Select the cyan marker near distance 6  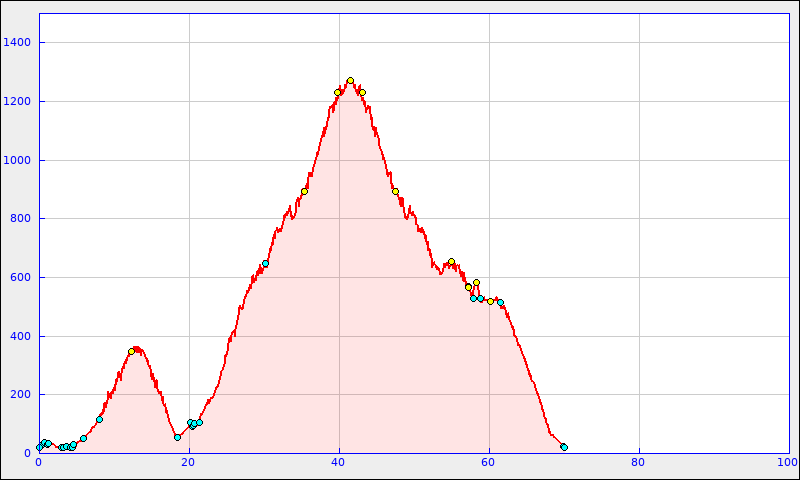83,438
